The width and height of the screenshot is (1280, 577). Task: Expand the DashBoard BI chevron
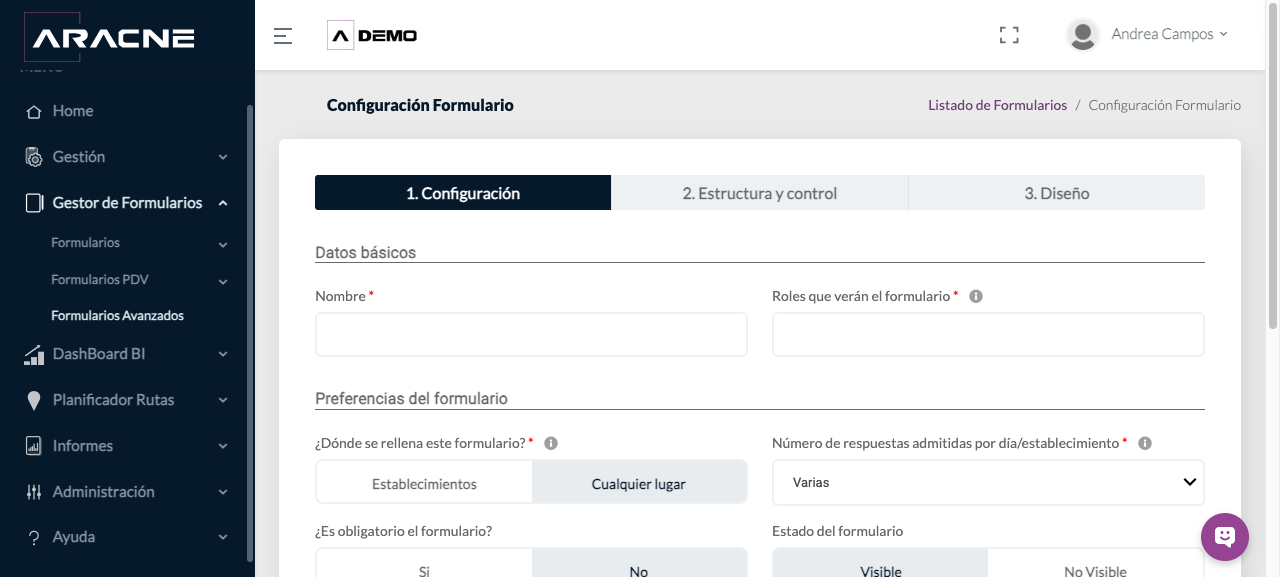[223, 355]
